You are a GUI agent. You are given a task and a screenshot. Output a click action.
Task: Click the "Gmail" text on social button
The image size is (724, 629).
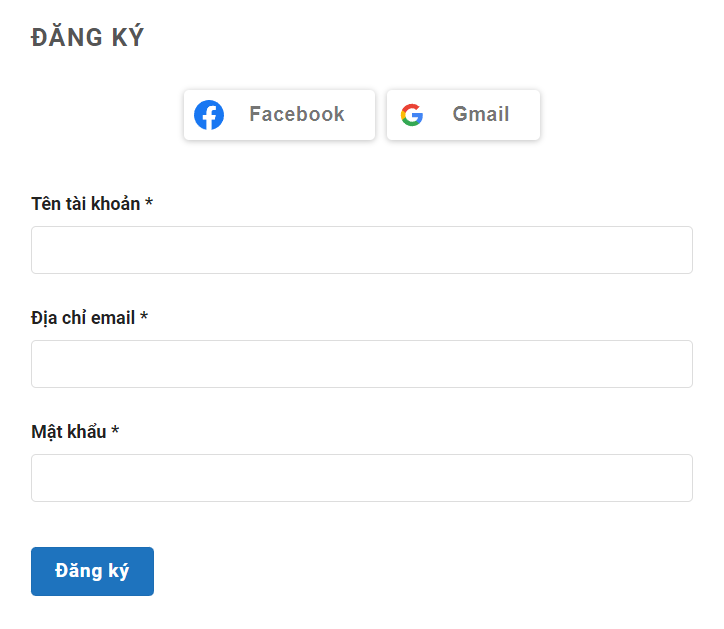click(x=481, y=115)
